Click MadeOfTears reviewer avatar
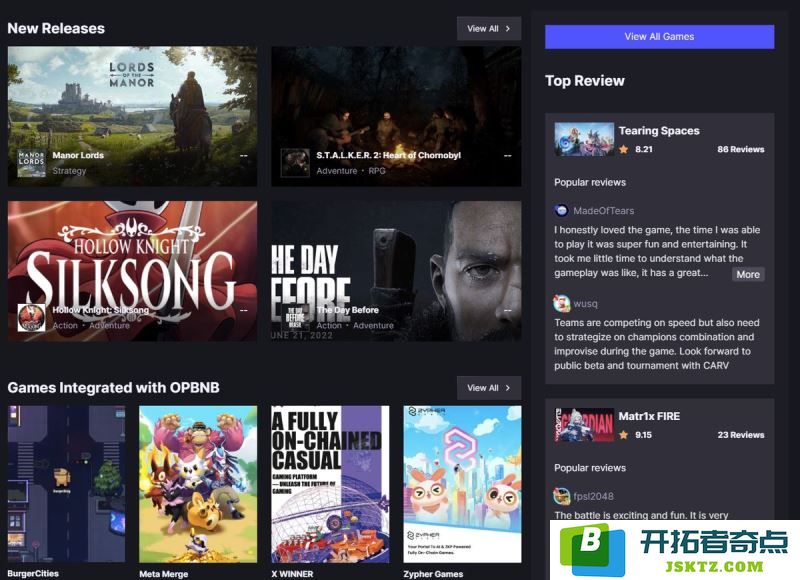Screen dimensions: 800x580 561,210
